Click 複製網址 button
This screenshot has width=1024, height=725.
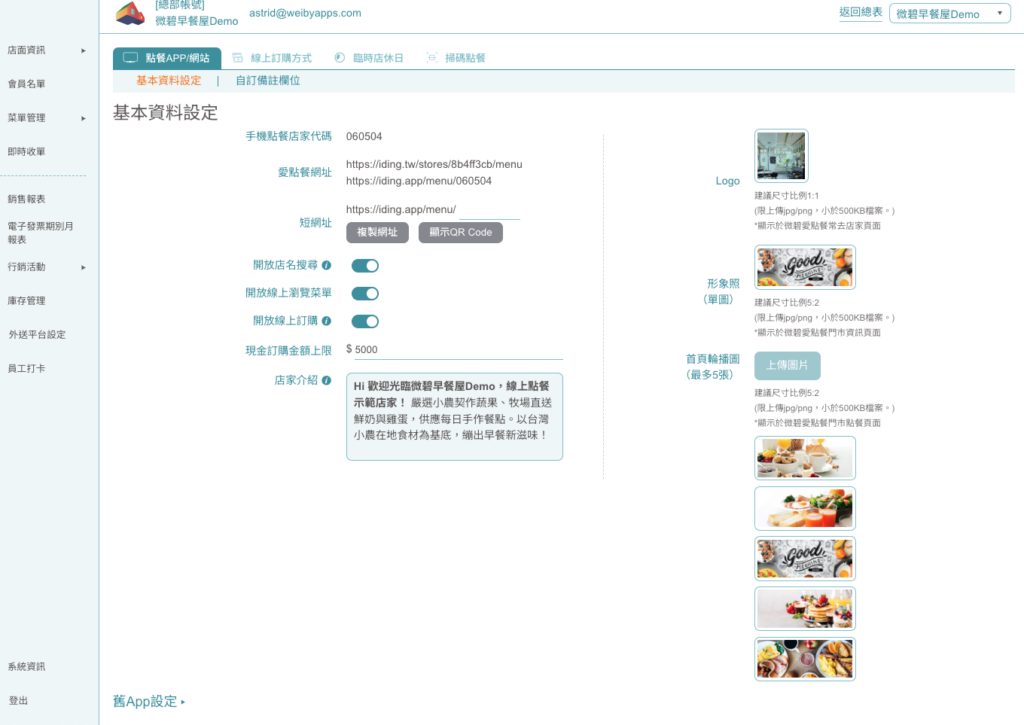tap(377, 233)
